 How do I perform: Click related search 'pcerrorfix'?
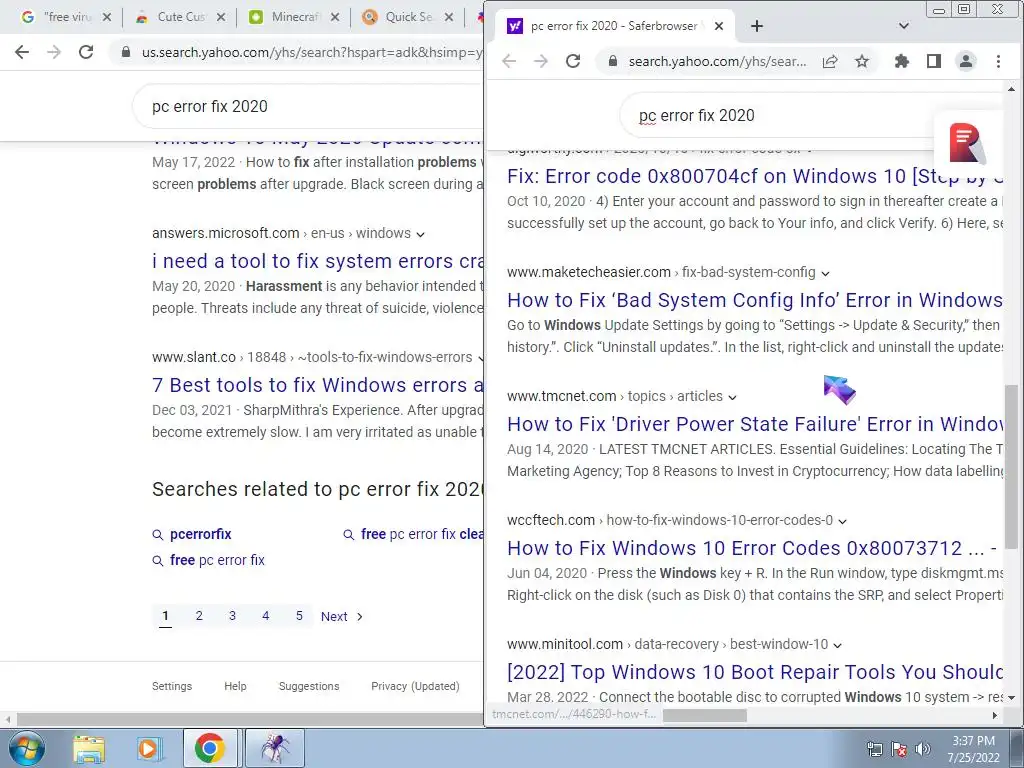200,534
